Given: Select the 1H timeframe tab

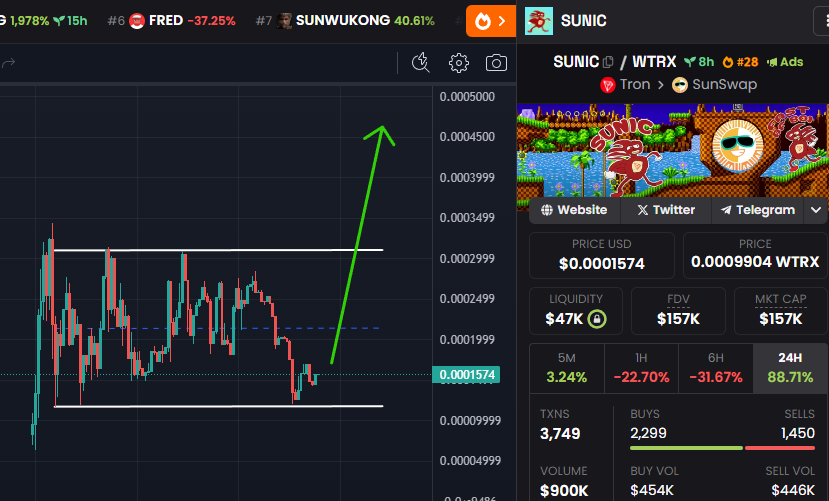Looking at the screenshot, I should 641,368.
